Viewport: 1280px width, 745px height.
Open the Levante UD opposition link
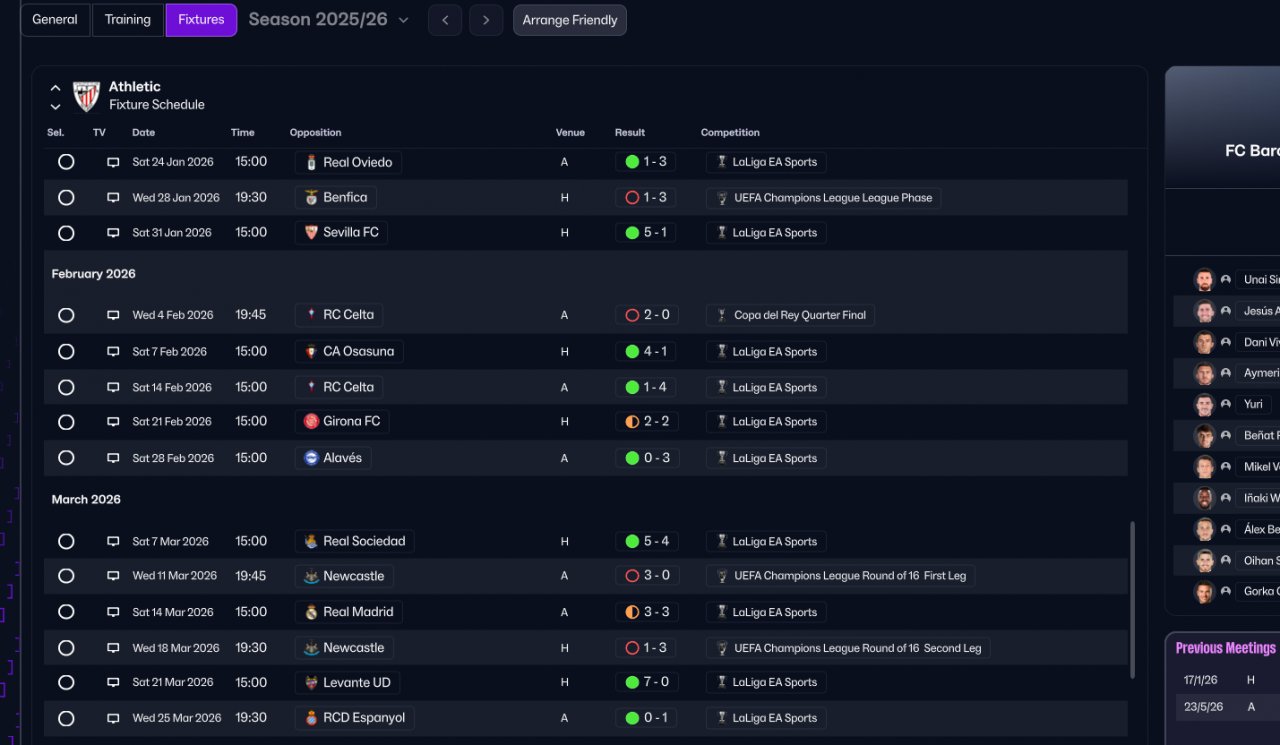click(x=357, y=683)
